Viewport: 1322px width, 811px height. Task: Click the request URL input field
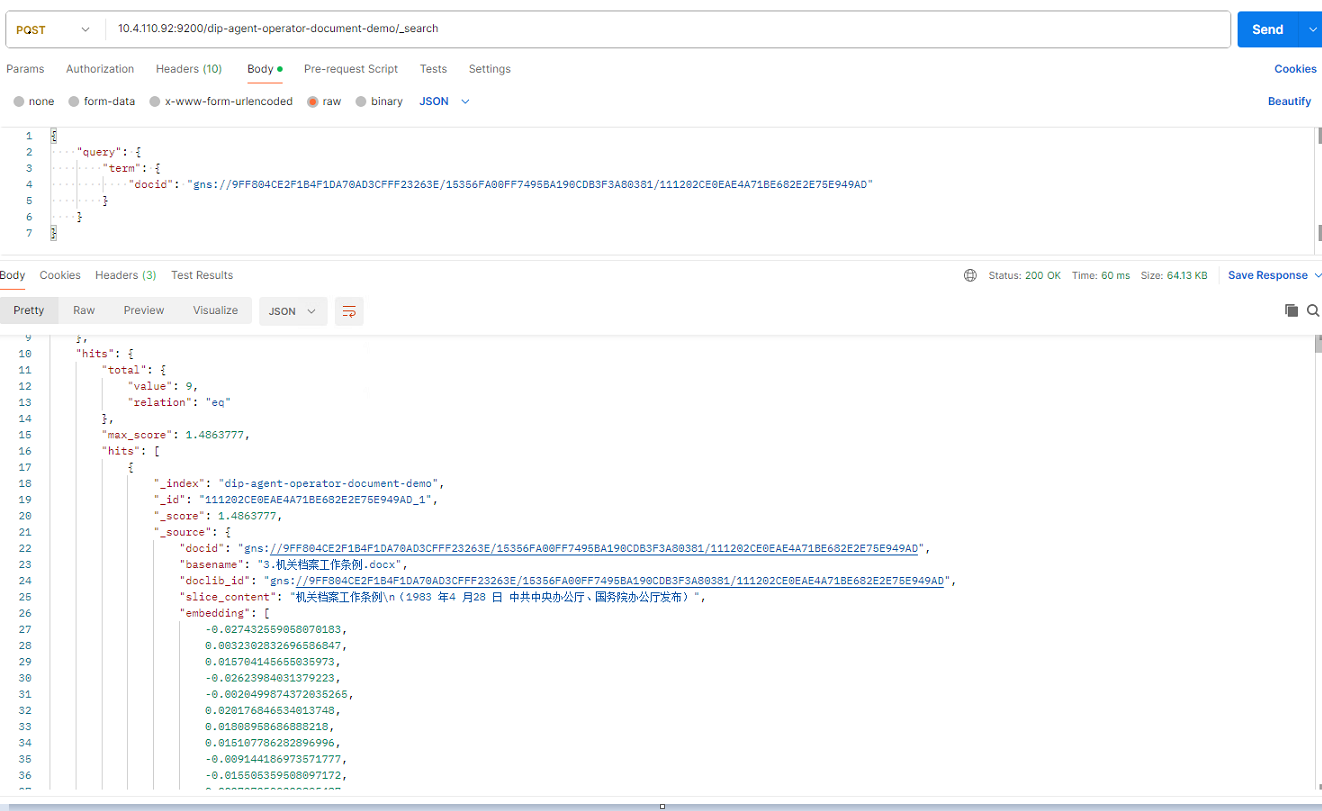(x=668, y=29)
